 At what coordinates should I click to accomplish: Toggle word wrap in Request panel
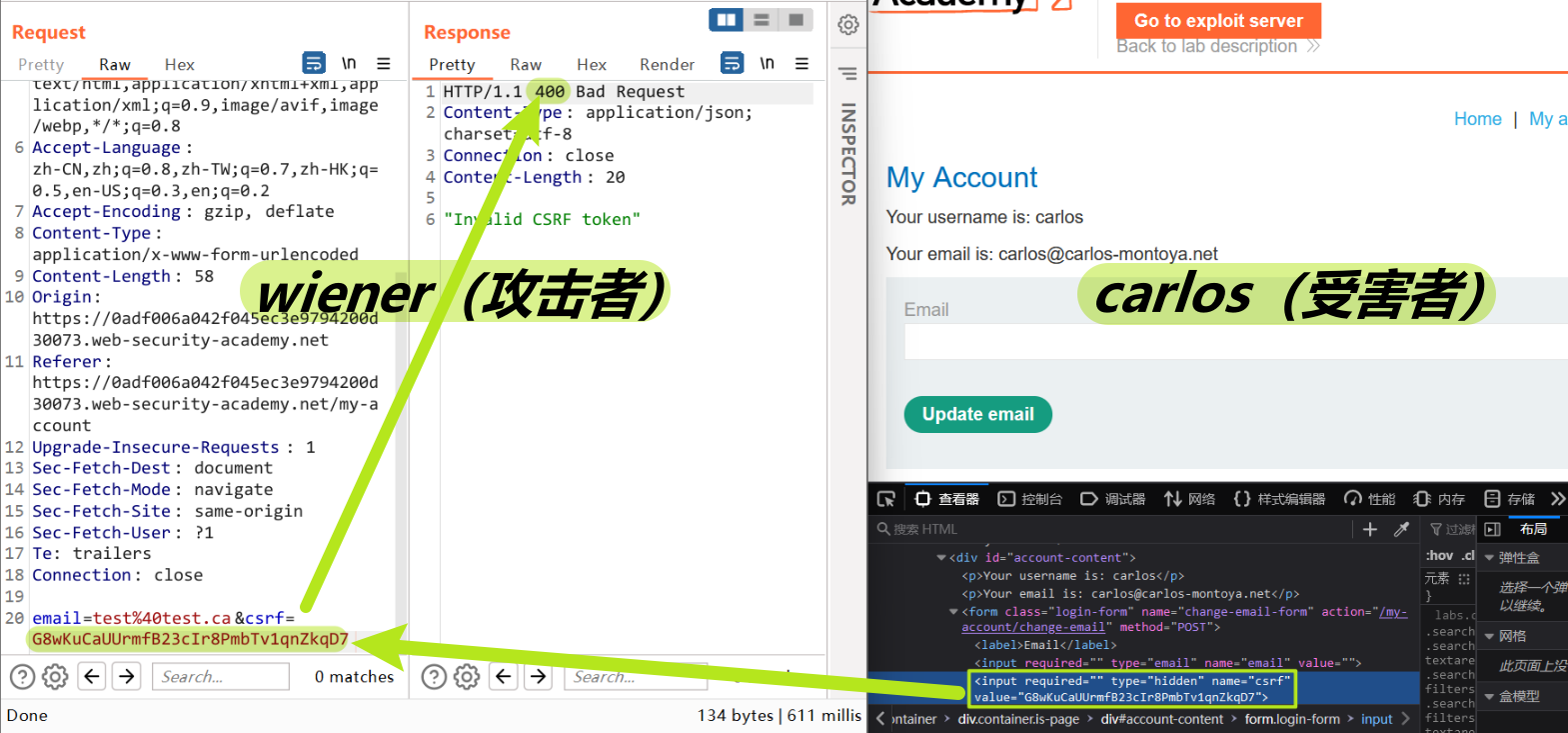click(314, 63)
